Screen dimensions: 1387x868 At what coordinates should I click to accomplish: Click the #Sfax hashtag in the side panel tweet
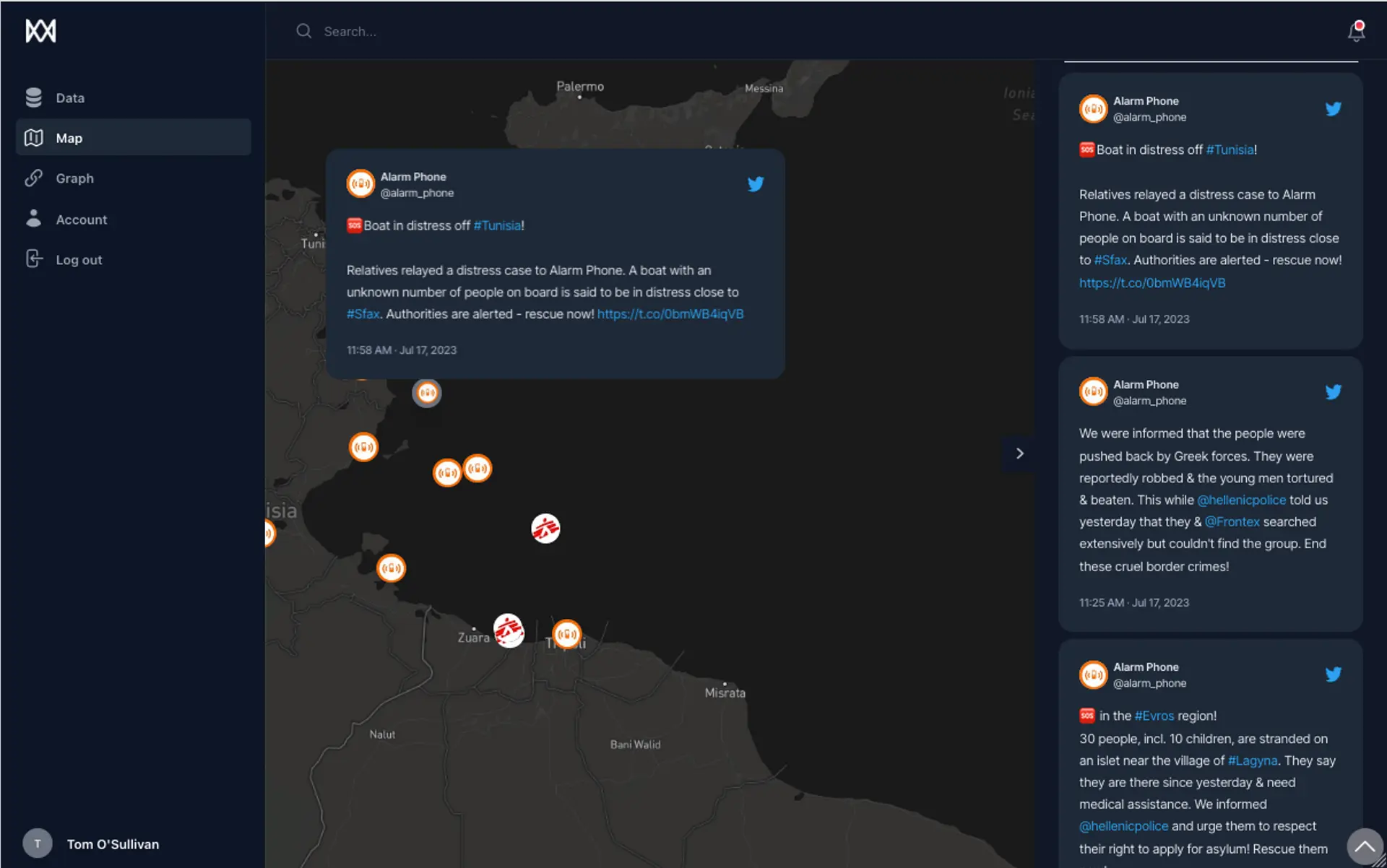coord(1110,260)
